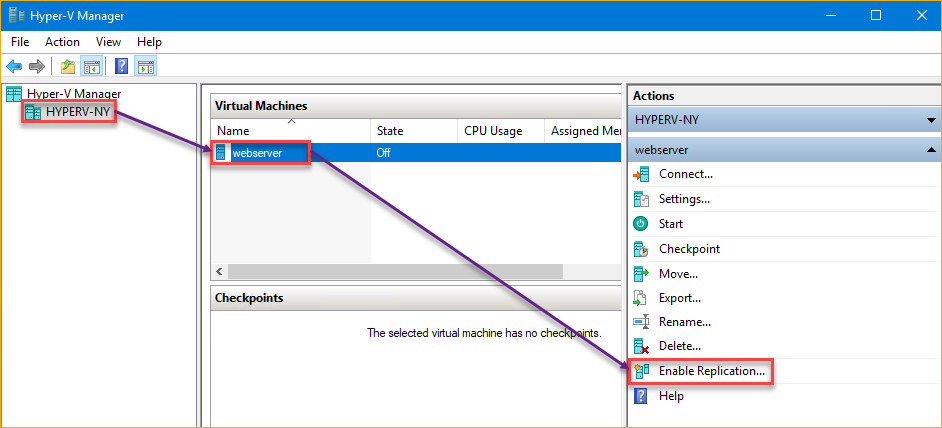Click the Delete icon with red X
942x428 pixels.
click(641, 346)
